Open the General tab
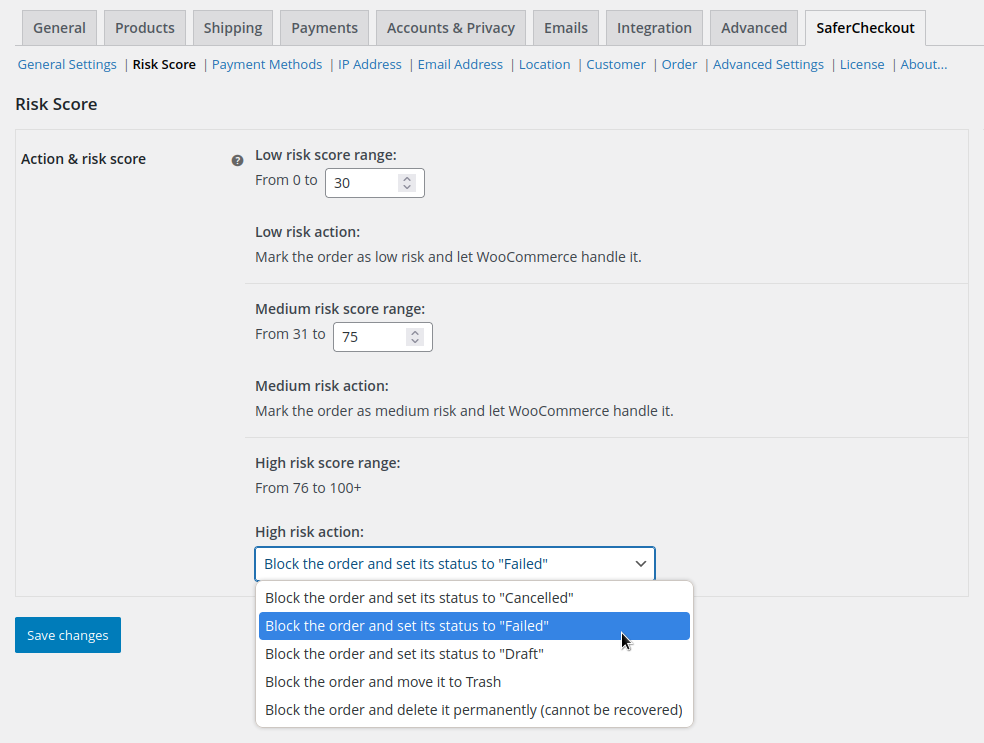This screenshot has width=984, height=743. (60, 28)
